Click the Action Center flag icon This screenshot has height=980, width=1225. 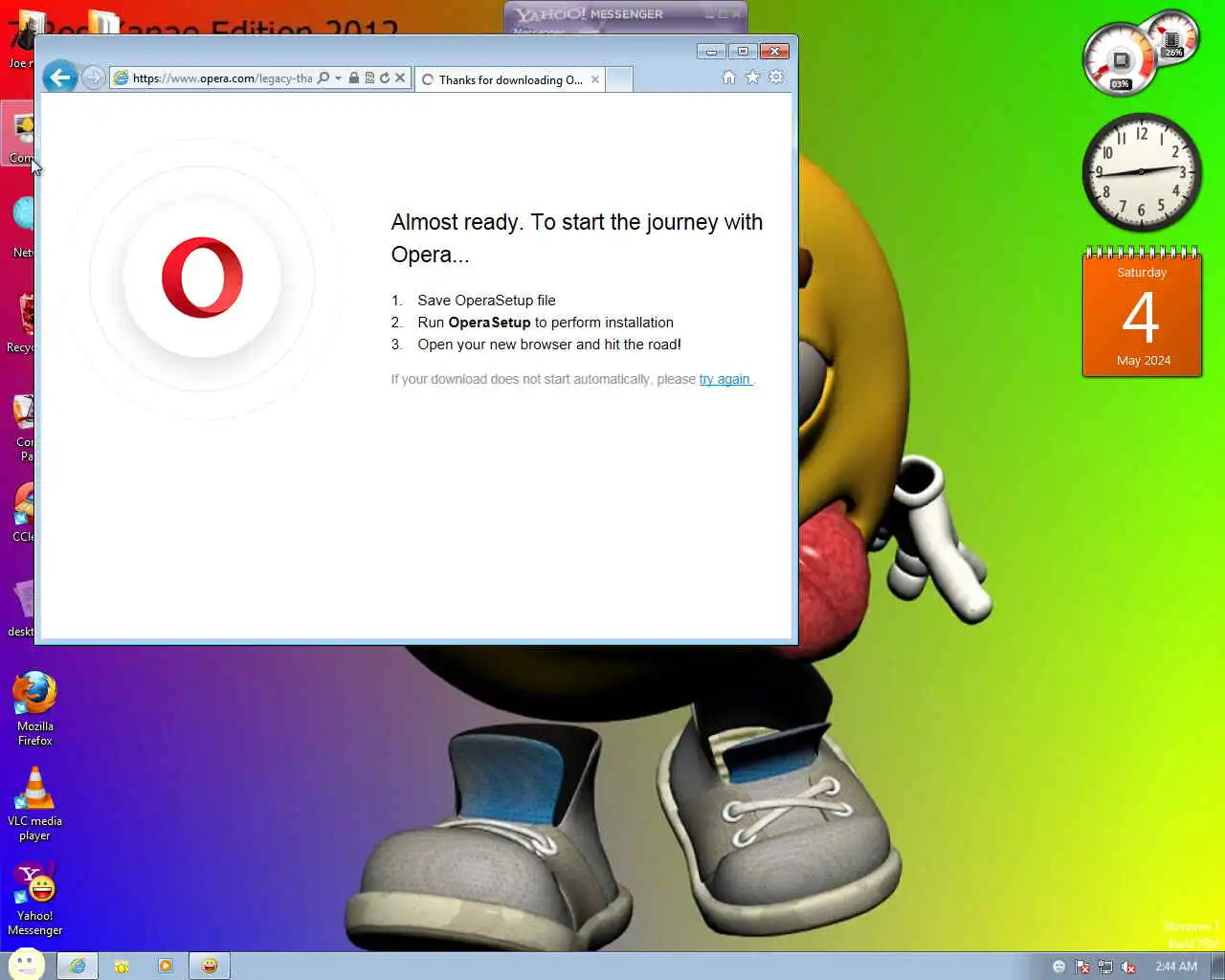[1082, 967]
